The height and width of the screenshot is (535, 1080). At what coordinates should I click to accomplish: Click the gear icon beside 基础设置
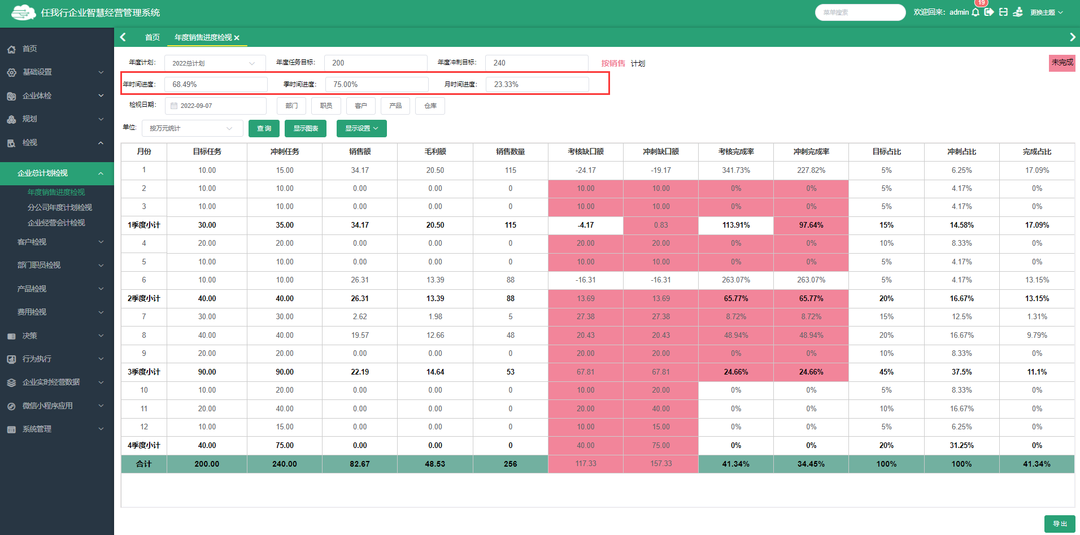[11, 72]
